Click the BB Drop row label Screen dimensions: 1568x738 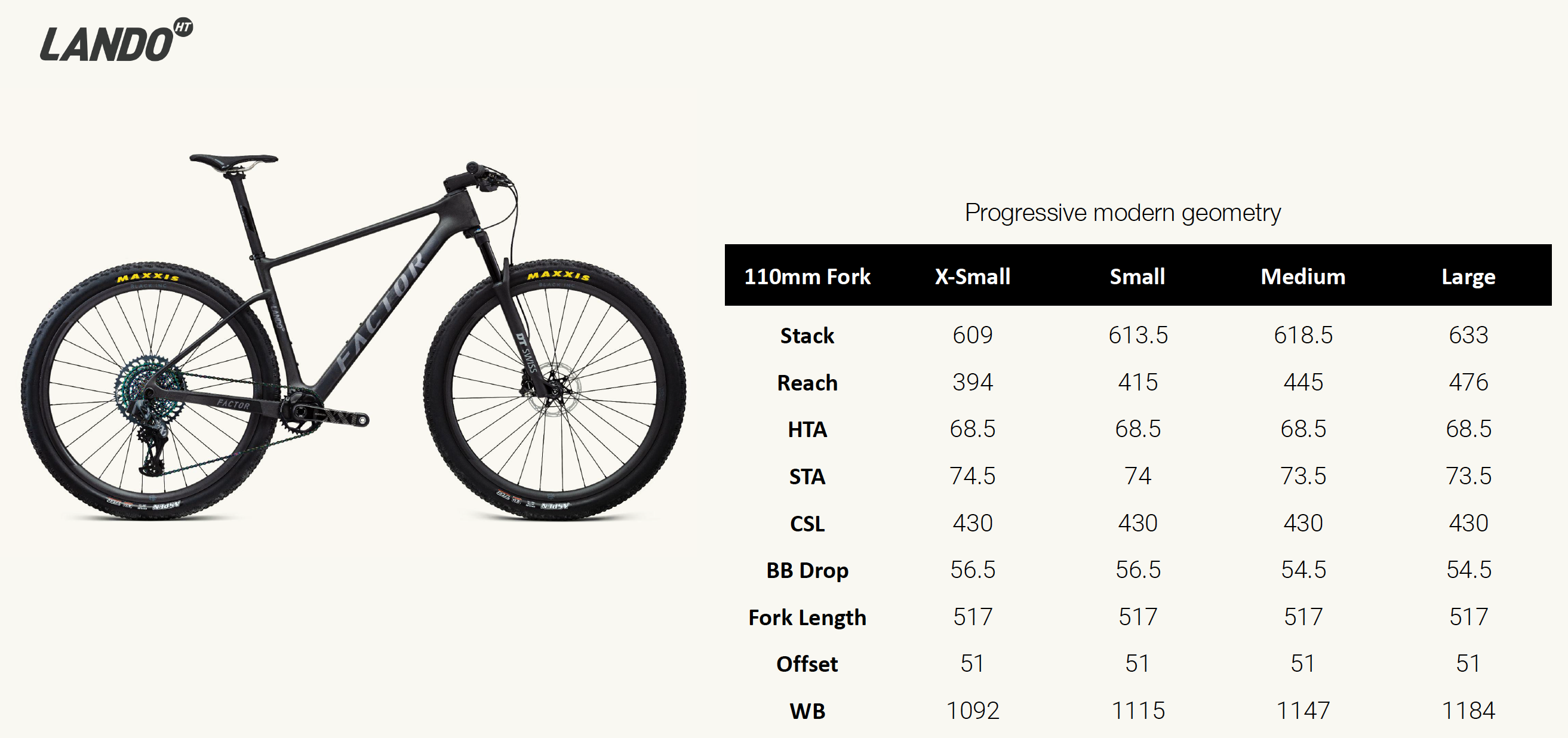(x=807, y=571)
